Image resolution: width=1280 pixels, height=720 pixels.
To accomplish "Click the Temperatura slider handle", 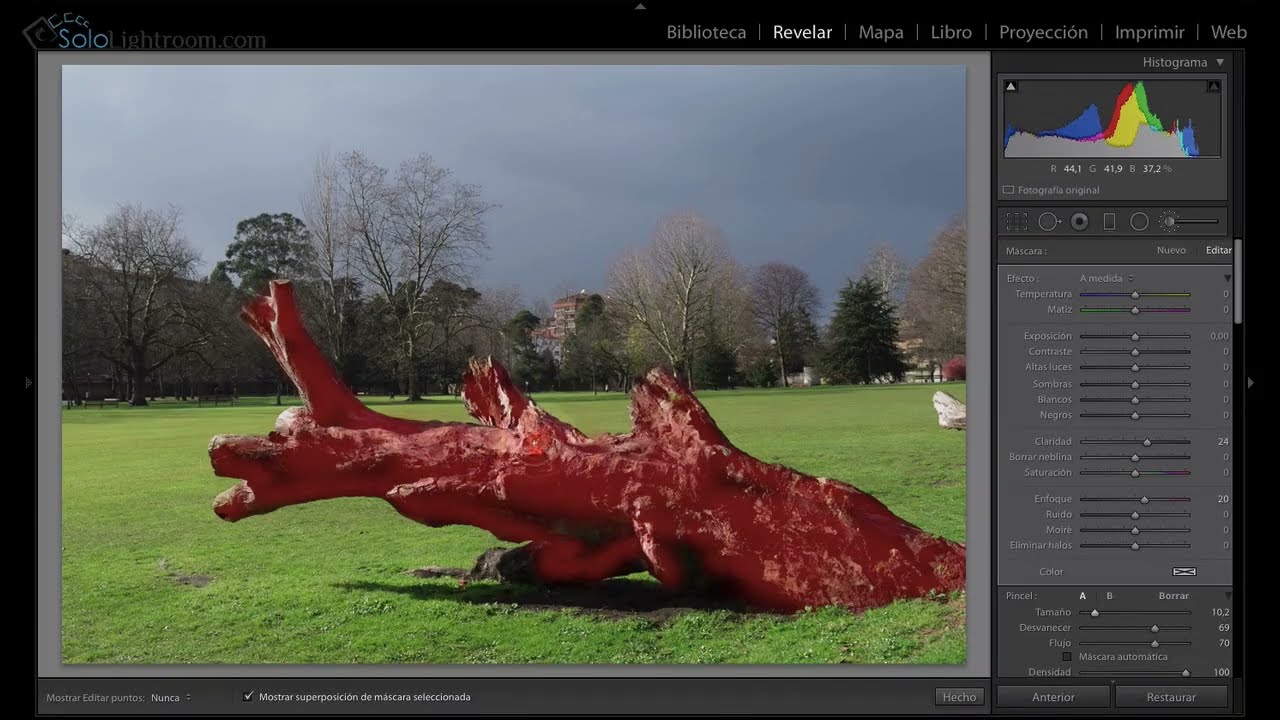I will coord(1135,295).
